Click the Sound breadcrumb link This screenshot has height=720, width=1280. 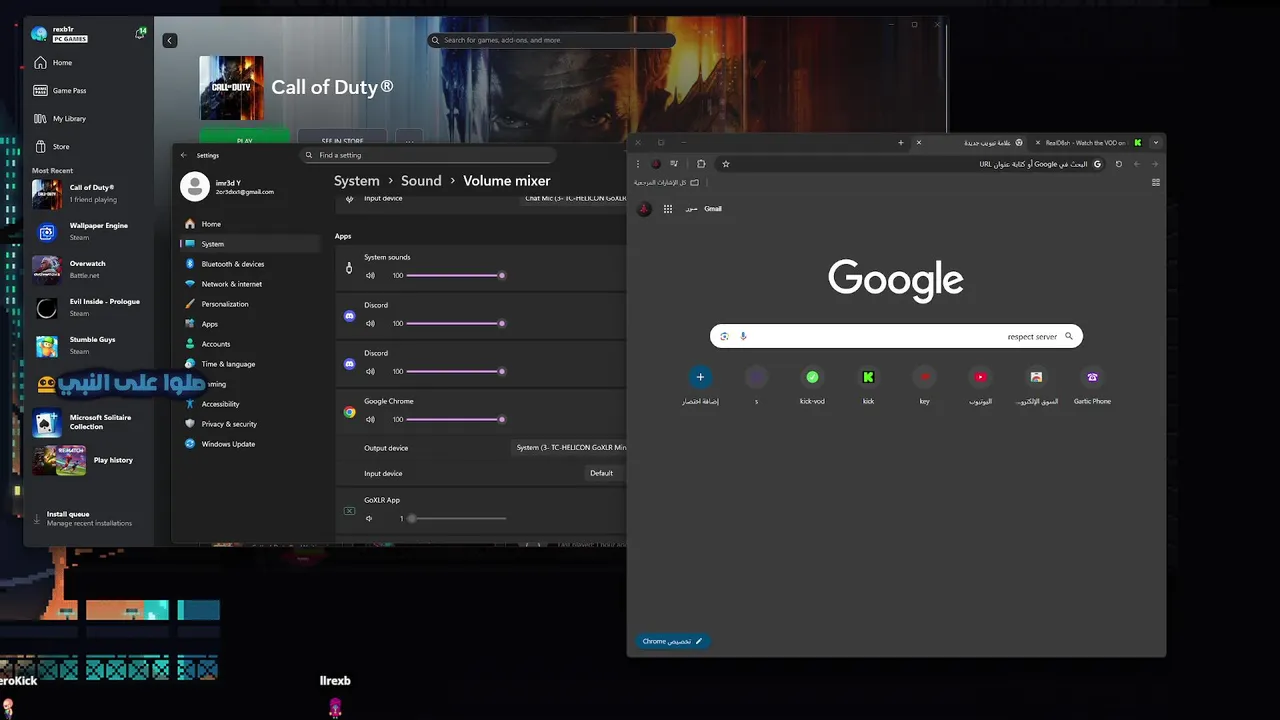coord(421,181)
